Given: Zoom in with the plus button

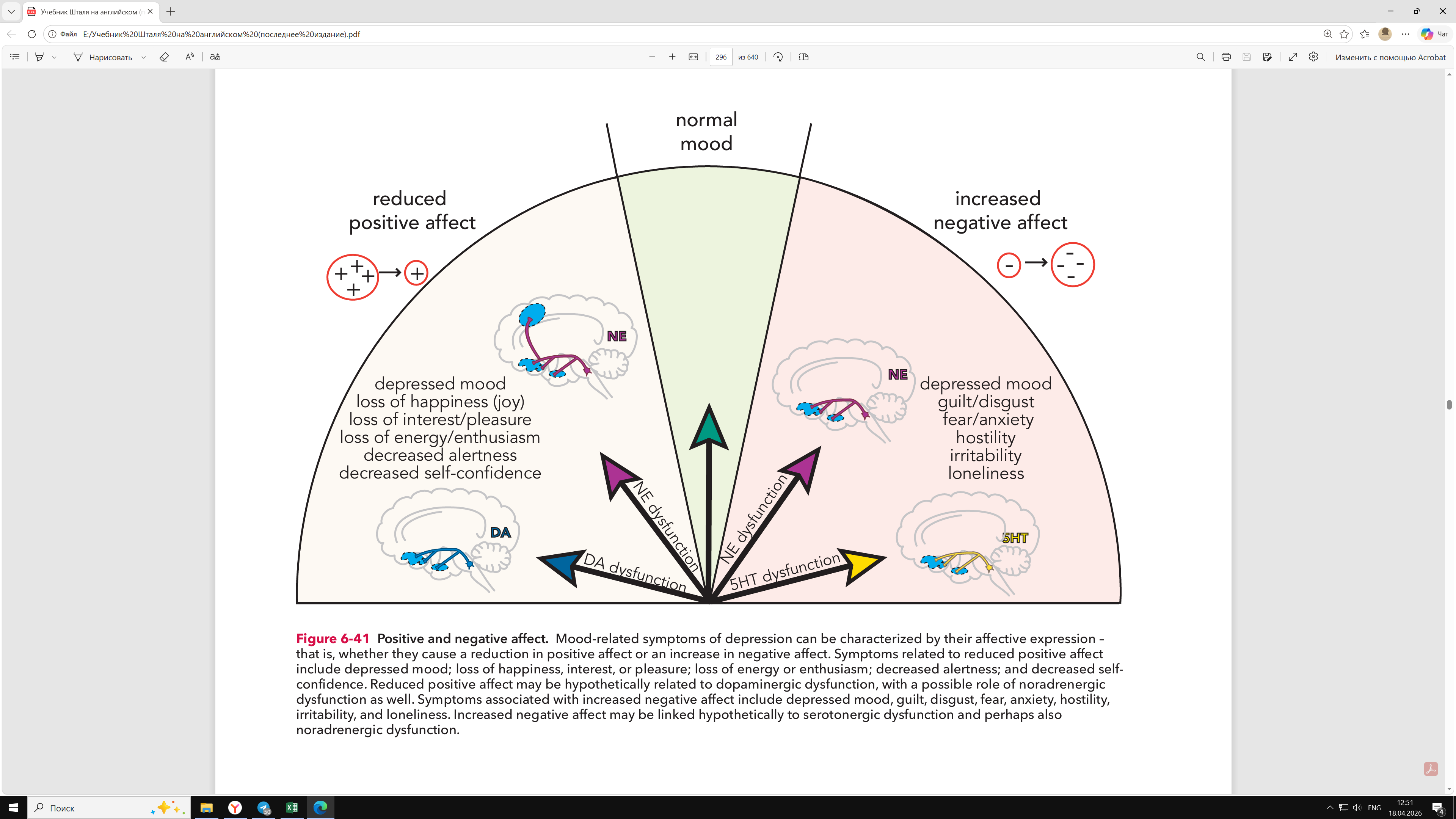Looking at the screenshot, I should click(672, 57).
